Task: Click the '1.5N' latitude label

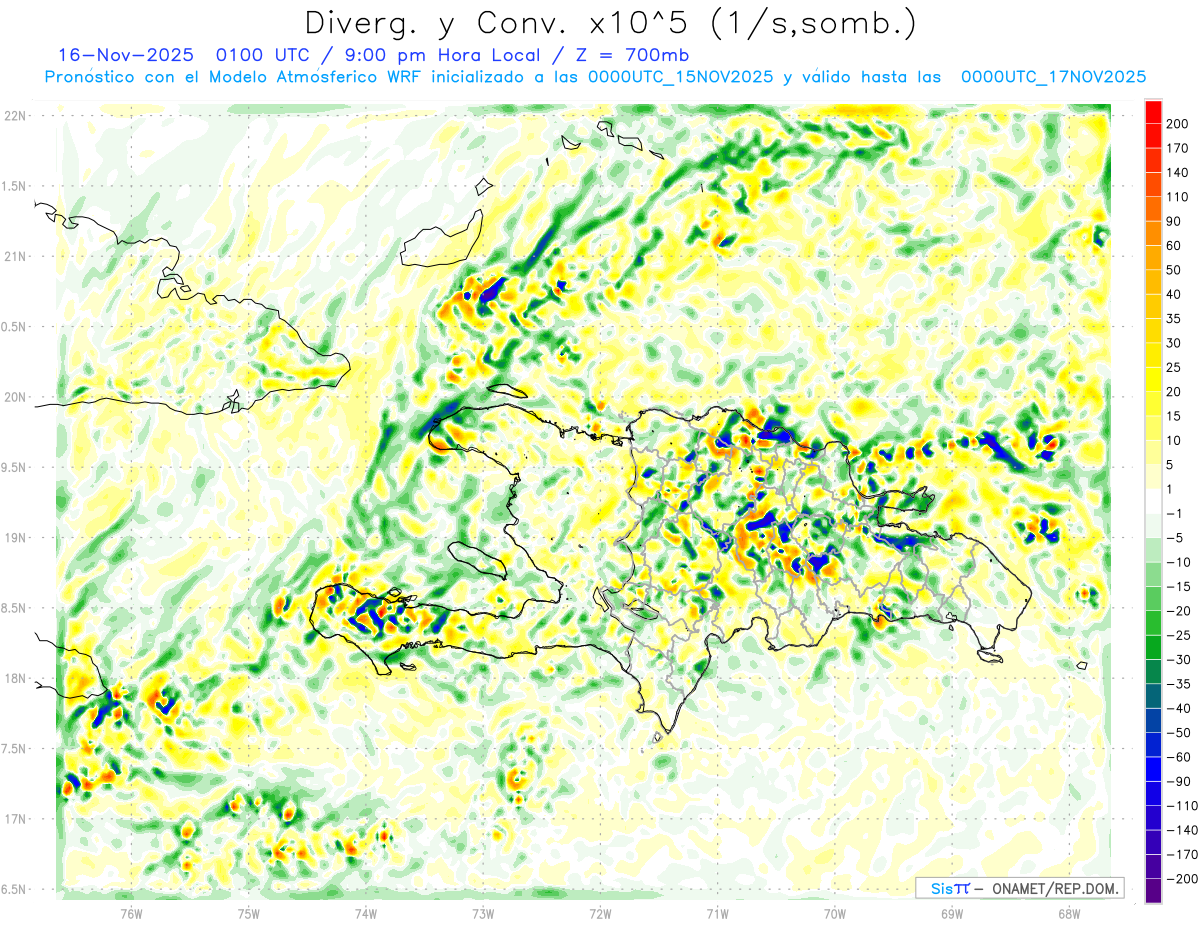Action: click(14, 186)
